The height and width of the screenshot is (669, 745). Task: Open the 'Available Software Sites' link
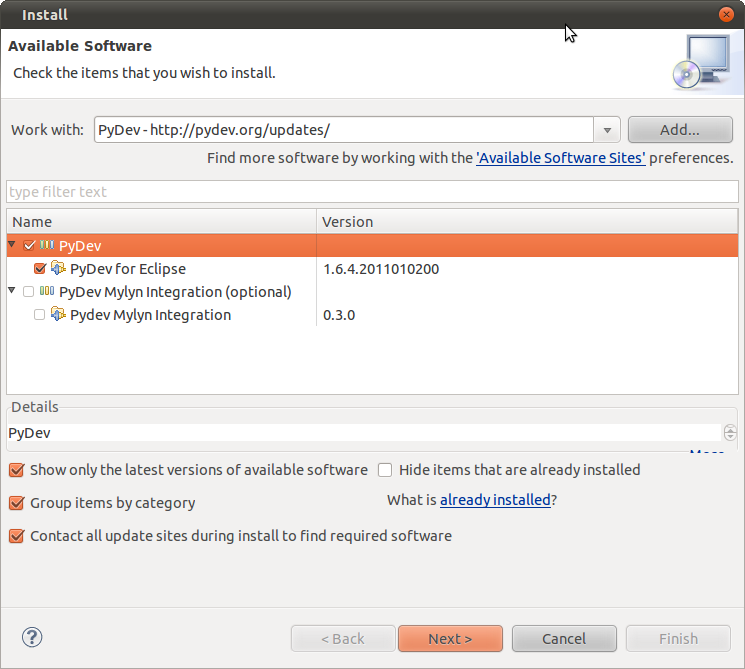coord(561,158)
